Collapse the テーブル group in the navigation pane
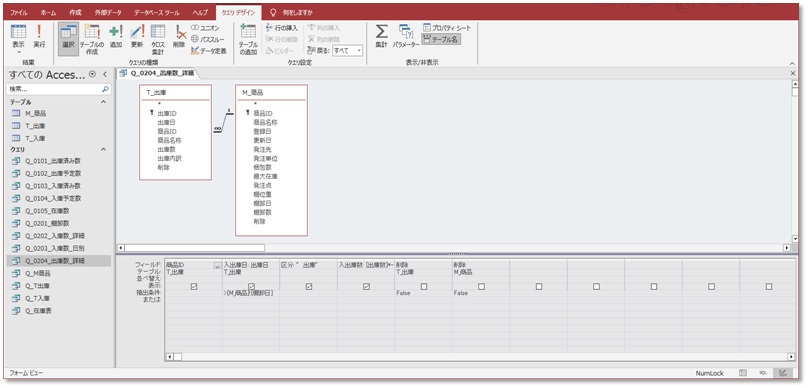This screenshot has width=808, height=388. point(103,102)
